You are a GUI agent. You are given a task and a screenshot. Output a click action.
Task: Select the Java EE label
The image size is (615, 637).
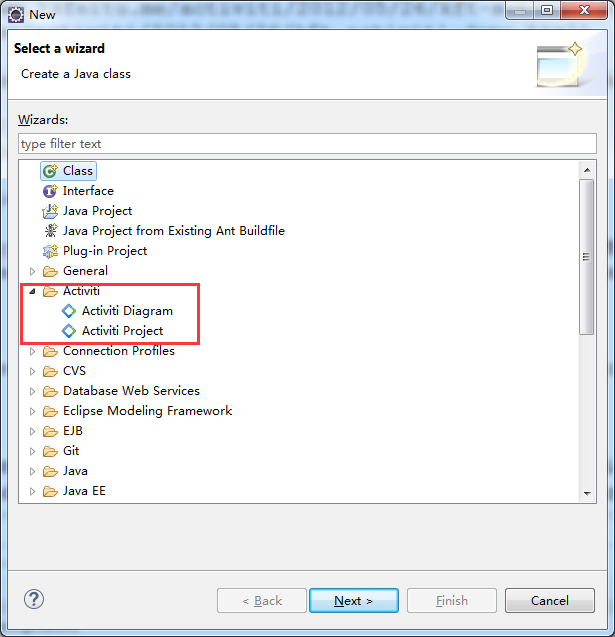pyautogui.click(x=84, y=491)
